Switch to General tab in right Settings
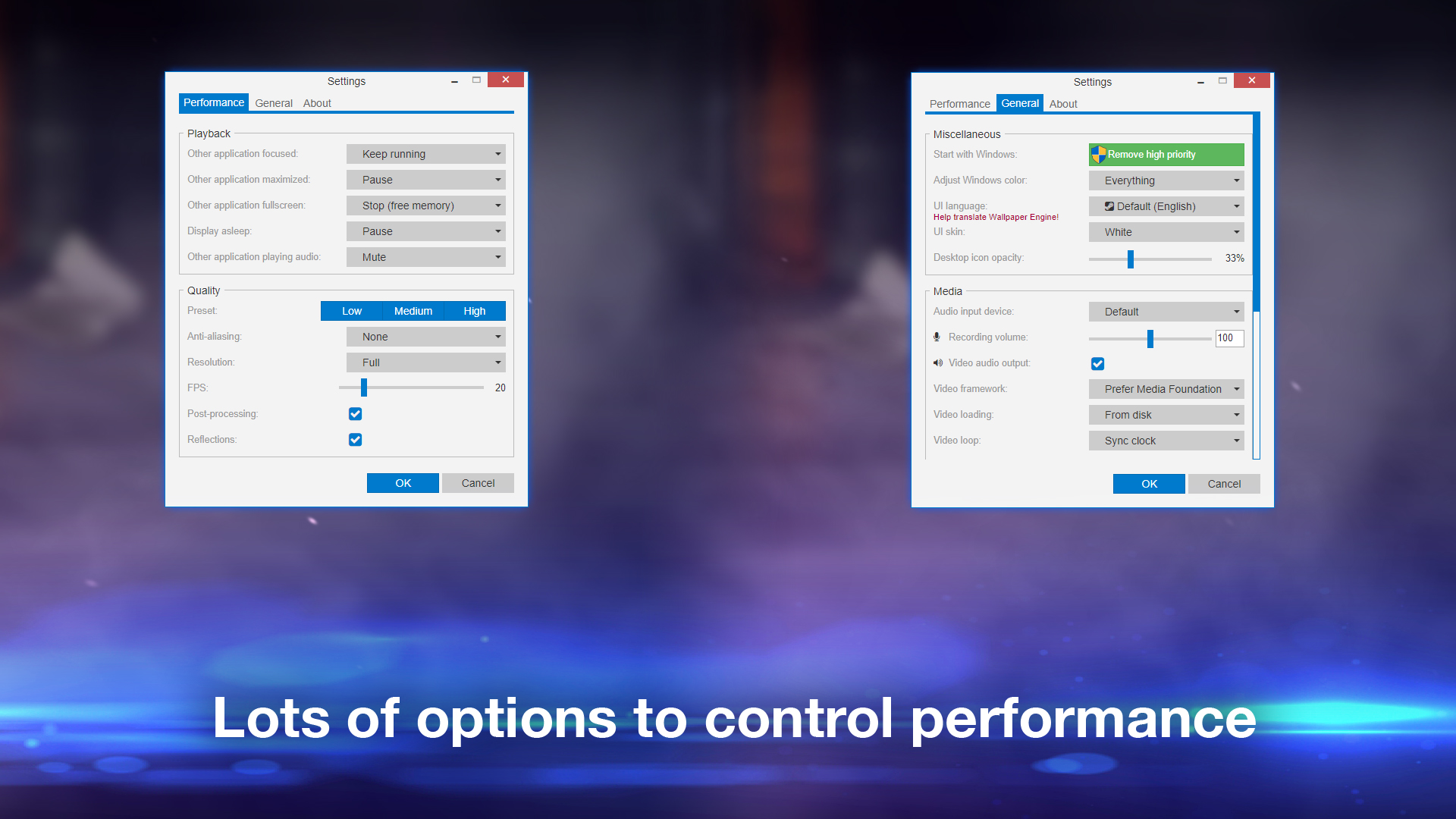Image resolution: width=1456 pixels, height=819 pixels. pyautogui.click(x=1018, y=103)
